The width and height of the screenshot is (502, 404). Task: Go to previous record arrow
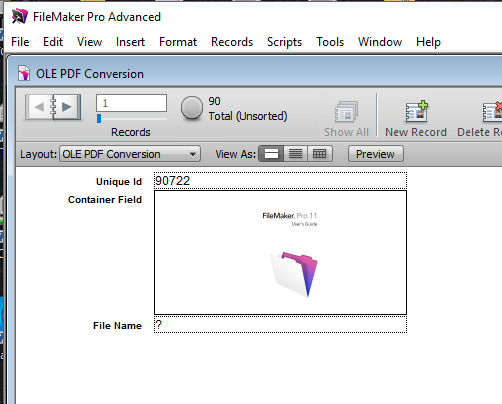39,107
